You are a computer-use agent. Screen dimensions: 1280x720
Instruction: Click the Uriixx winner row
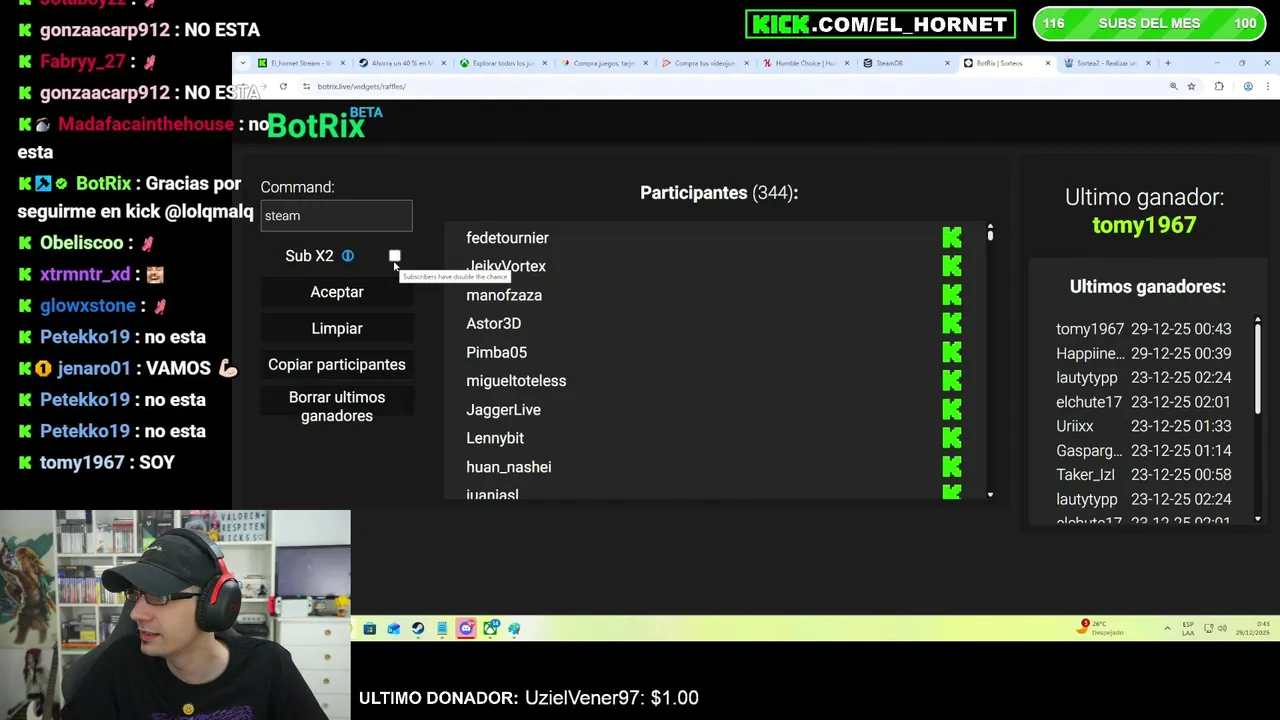tap(1144, 426)
